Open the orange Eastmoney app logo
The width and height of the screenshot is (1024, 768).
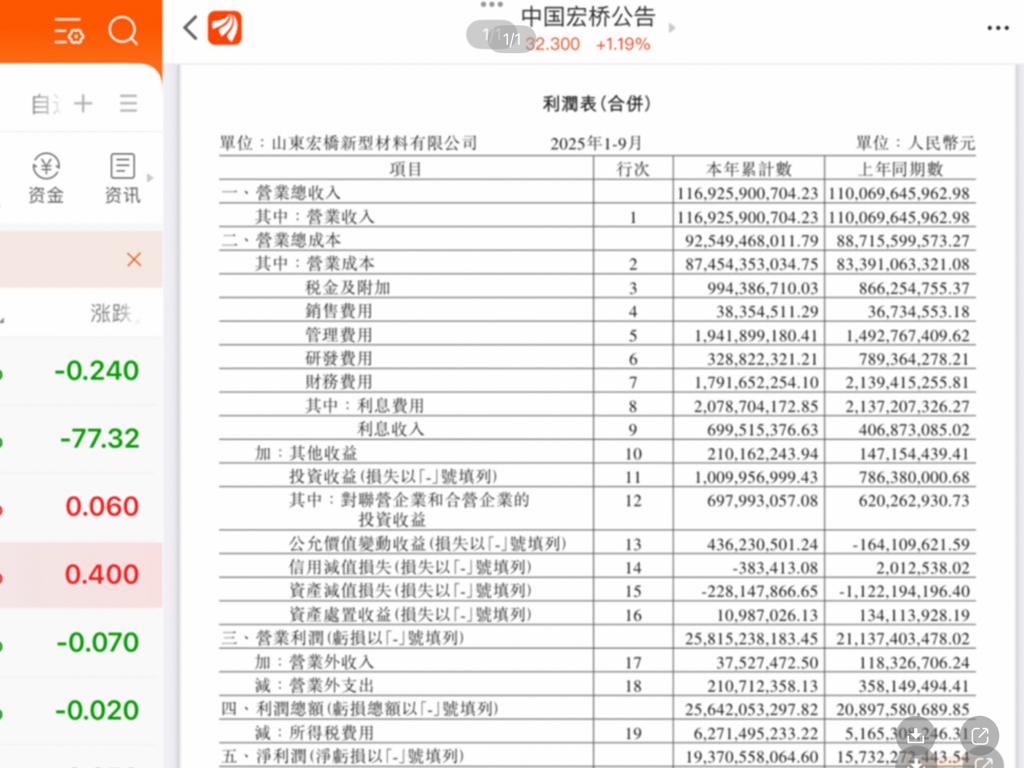(x=225, y=28)
